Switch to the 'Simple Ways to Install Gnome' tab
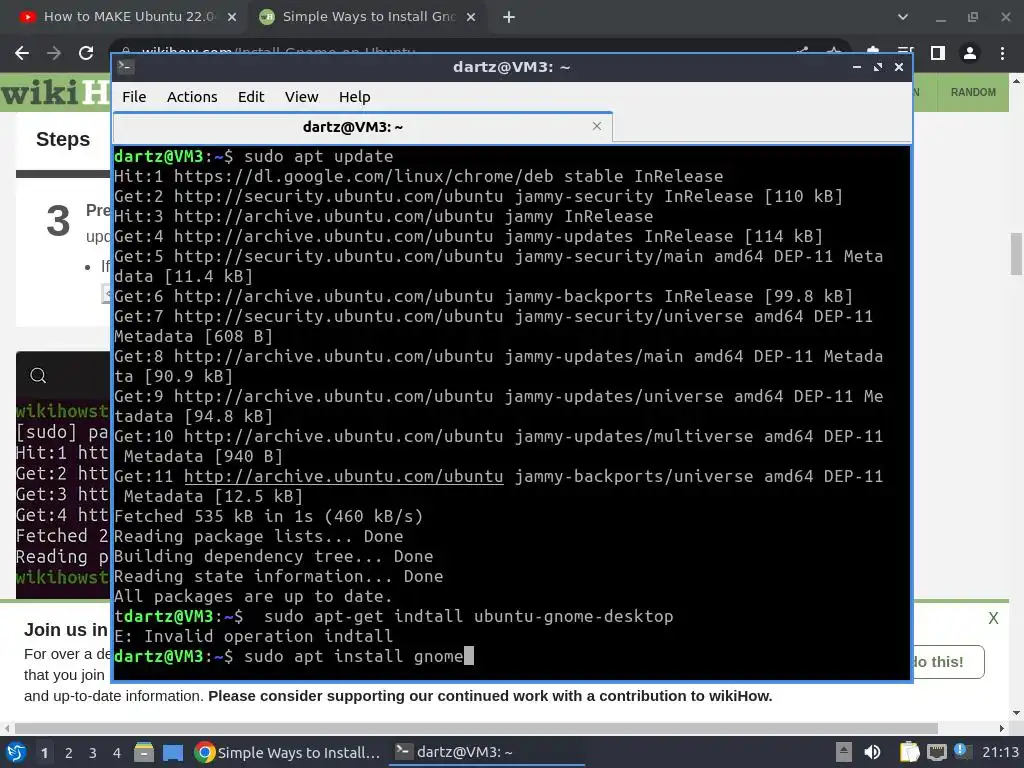 pyautogui.click(x=368, y=17)
